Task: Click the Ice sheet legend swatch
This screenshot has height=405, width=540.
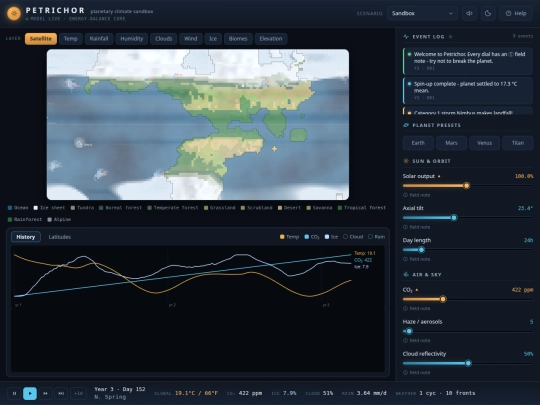Action: pos(35,208)
